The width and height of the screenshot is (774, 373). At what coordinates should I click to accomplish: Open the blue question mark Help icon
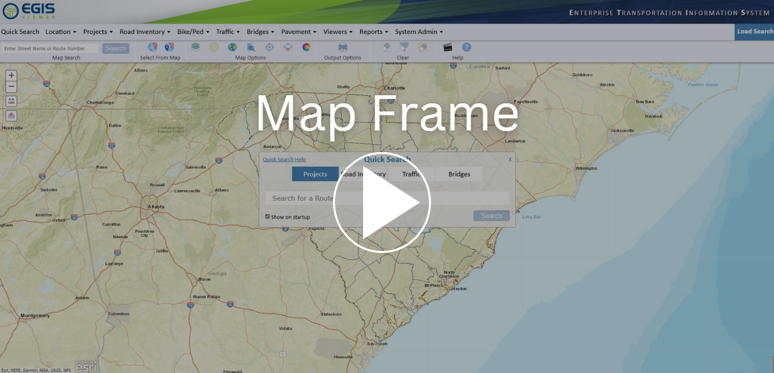point(466,47)
